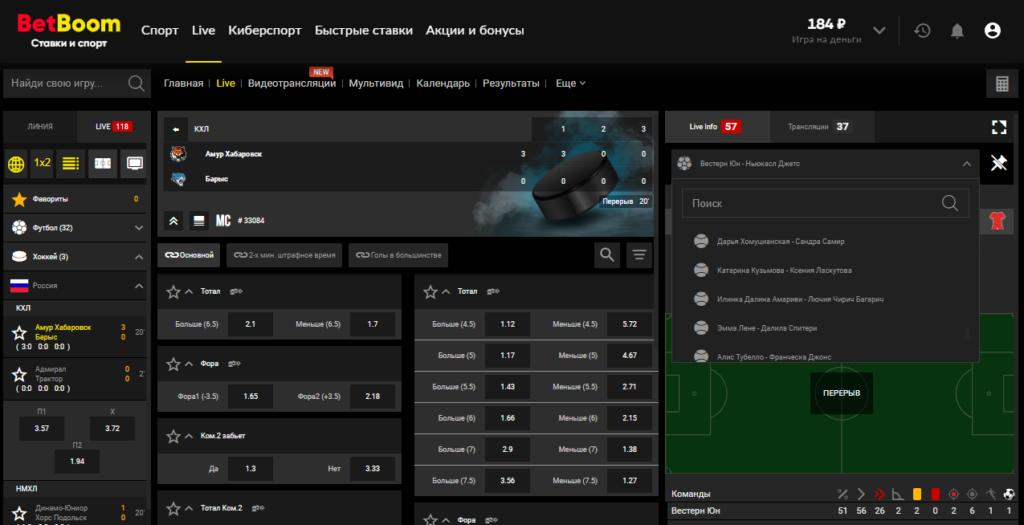
Task: Expand the Футбол (32) section
Action: click(x=138, y=228)
